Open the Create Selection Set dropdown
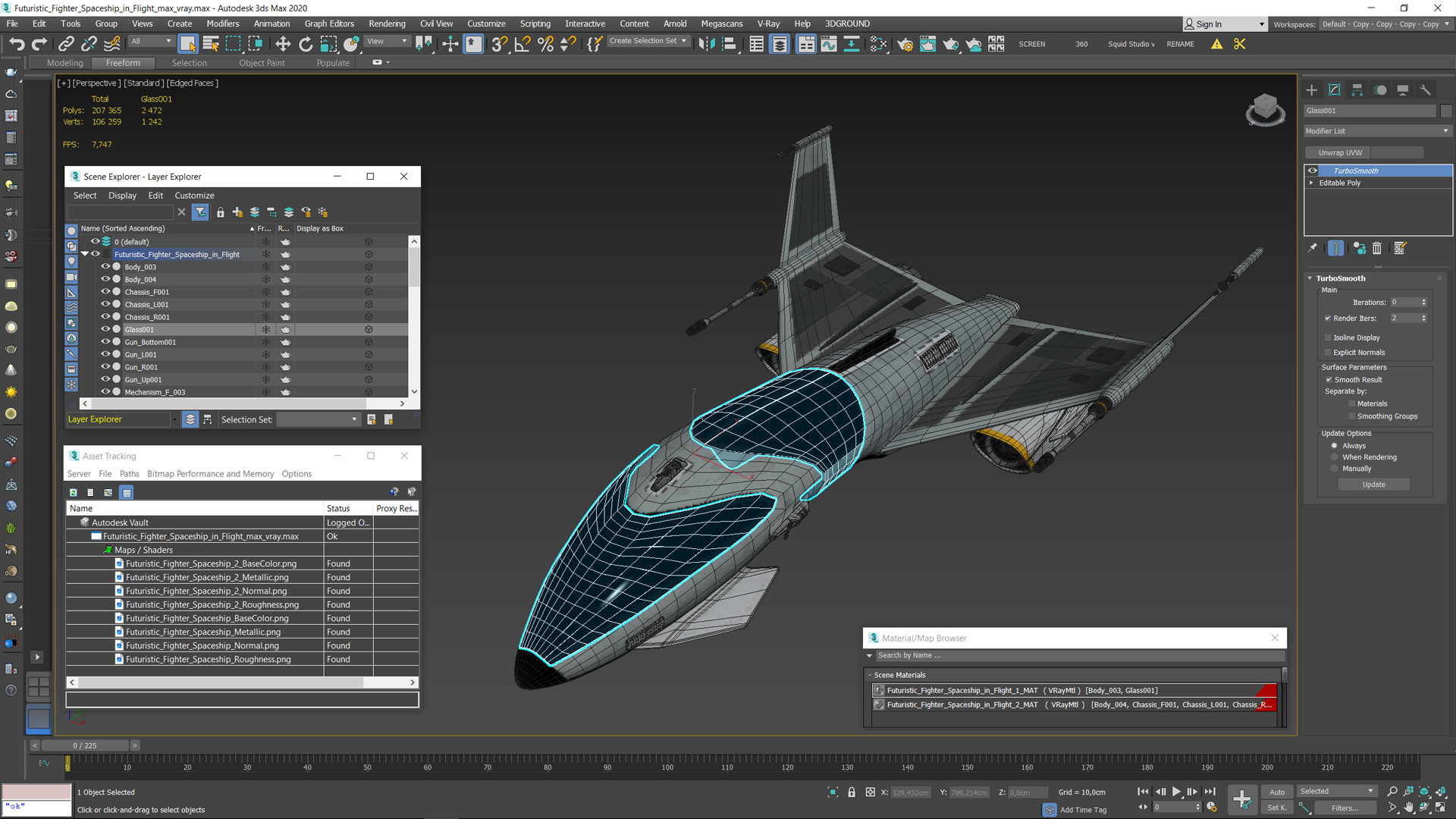The image size is (1456, 819). coord(648,42)
